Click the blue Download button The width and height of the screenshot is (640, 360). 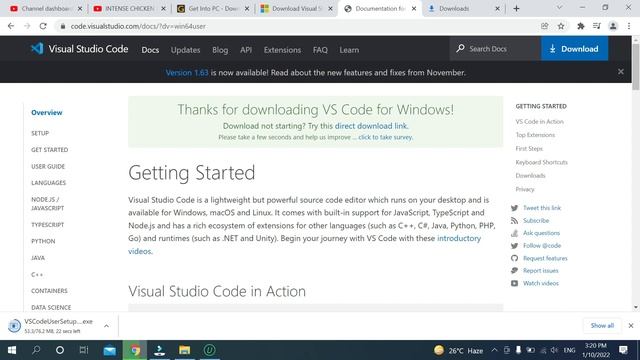pyautogui.click(x=574, y=49)
